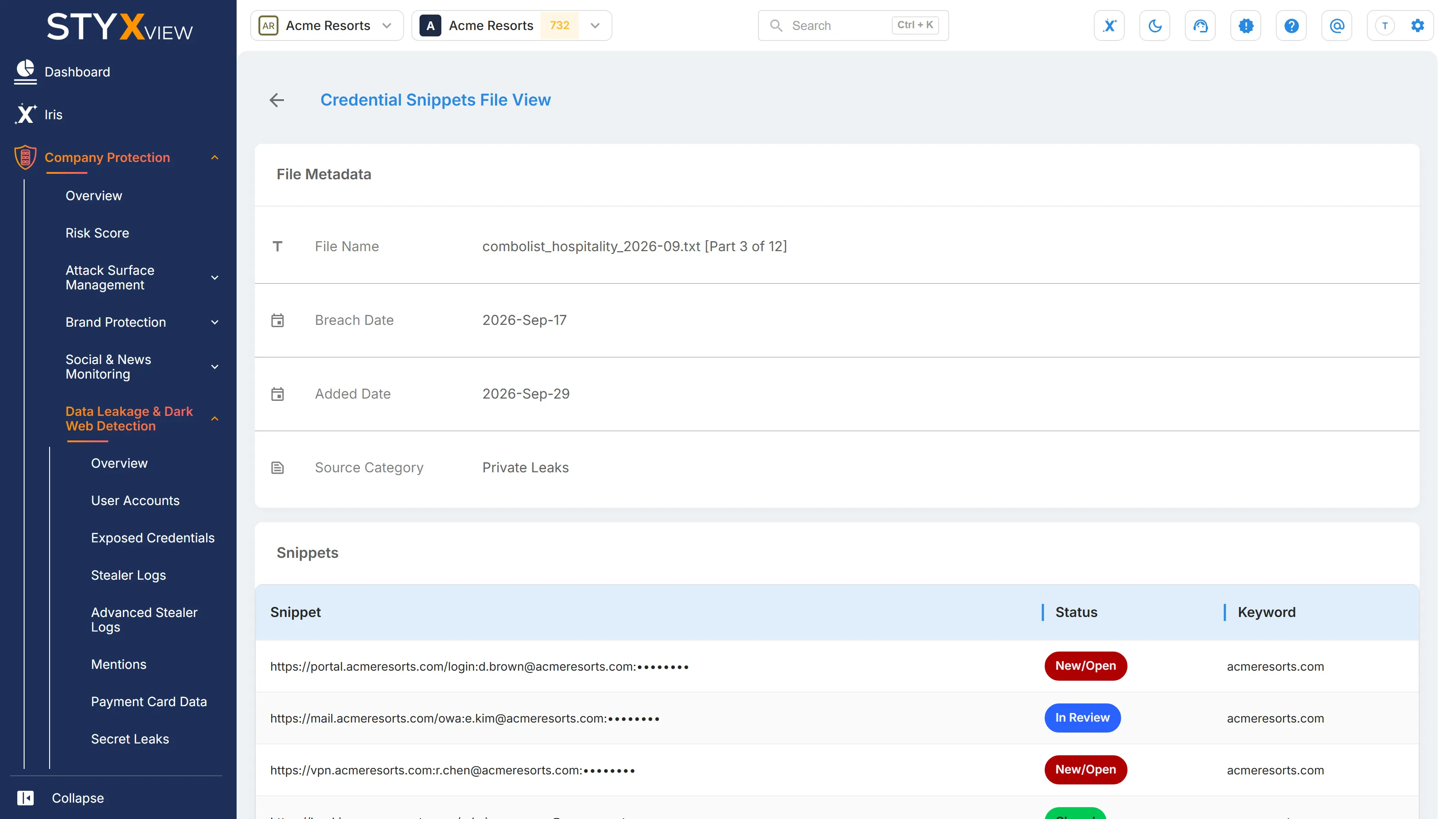Open Exposed Credentials page
Screen dimensions: 1456x819
(152, 537)
